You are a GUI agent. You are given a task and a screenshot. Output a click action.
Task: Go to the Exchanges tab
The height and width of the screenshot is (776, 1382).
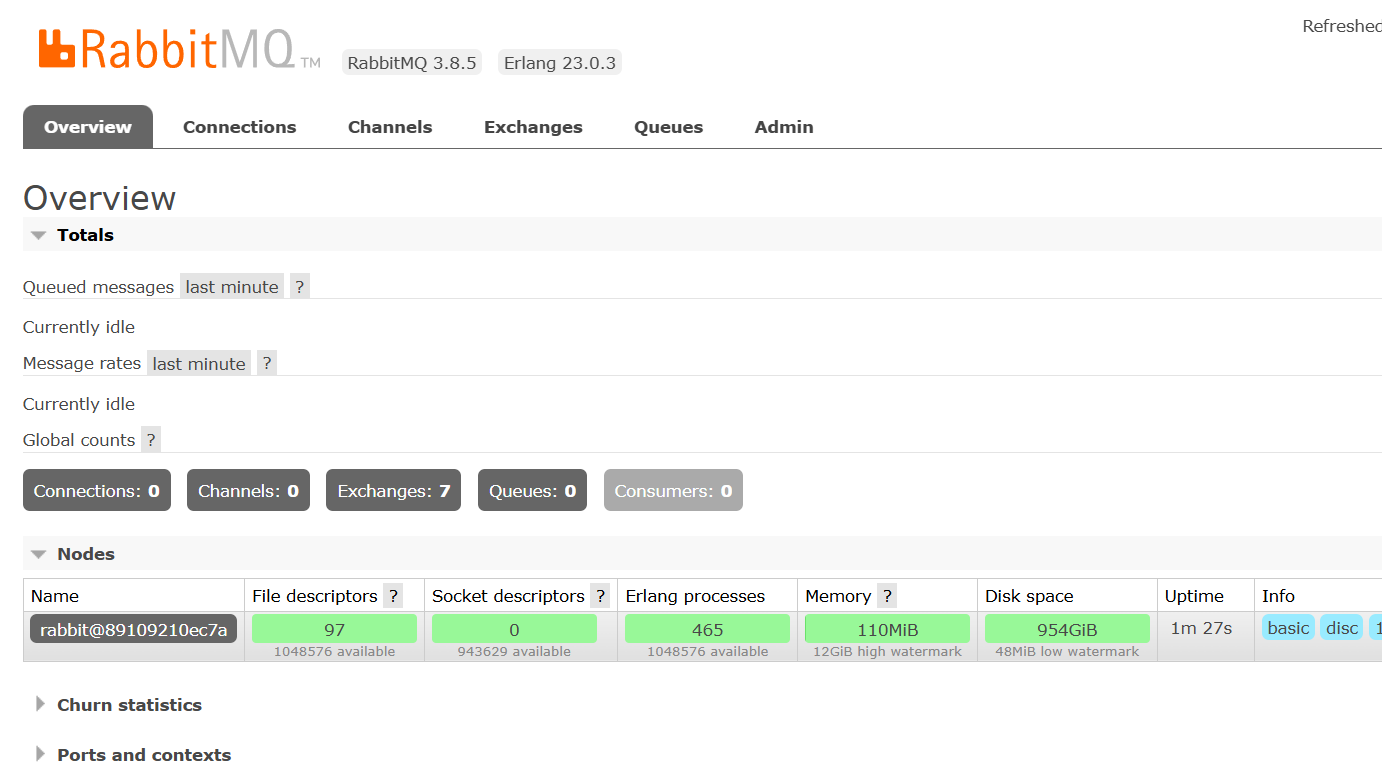pos(533,127)
